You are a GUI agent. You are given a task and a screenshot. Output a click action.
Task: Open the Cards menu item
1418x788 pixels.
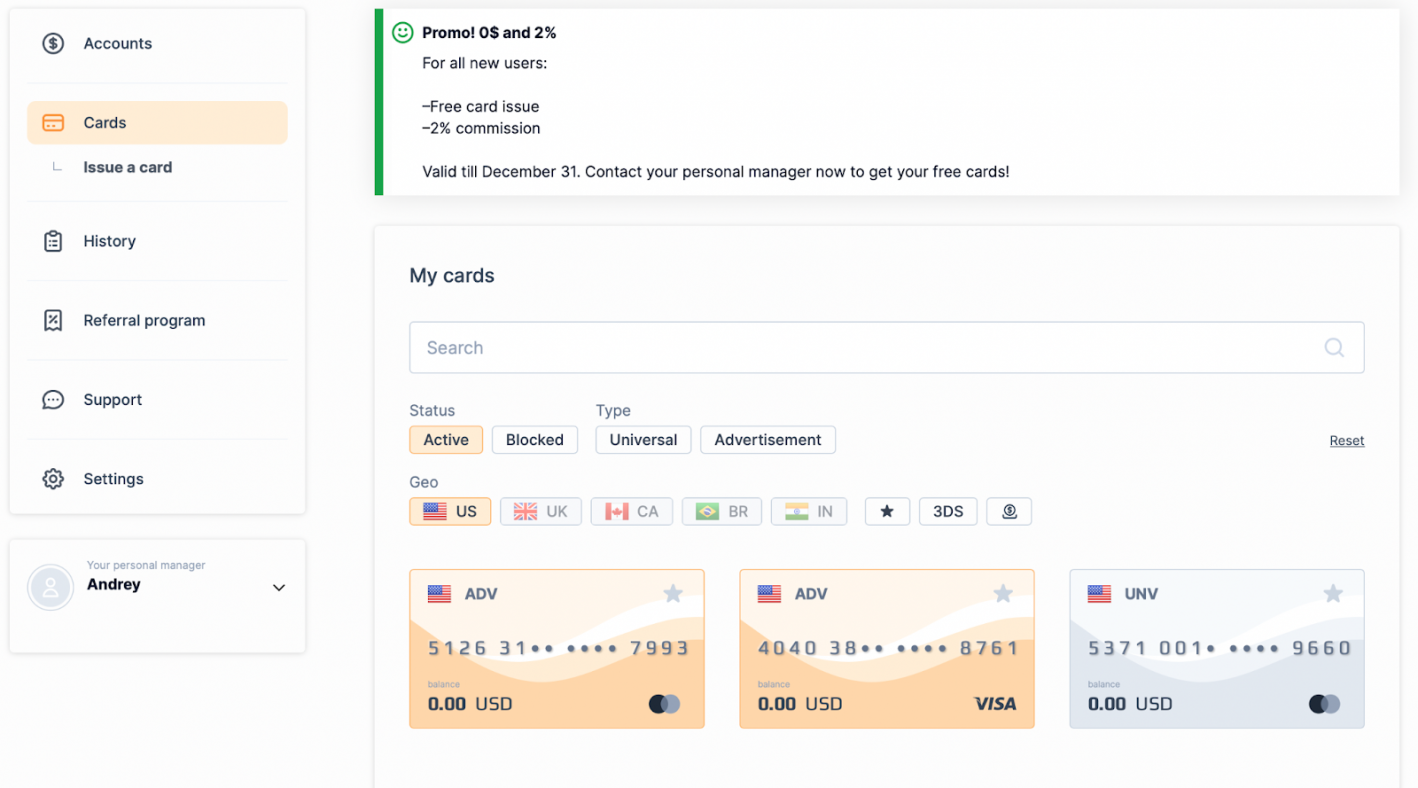157,123
